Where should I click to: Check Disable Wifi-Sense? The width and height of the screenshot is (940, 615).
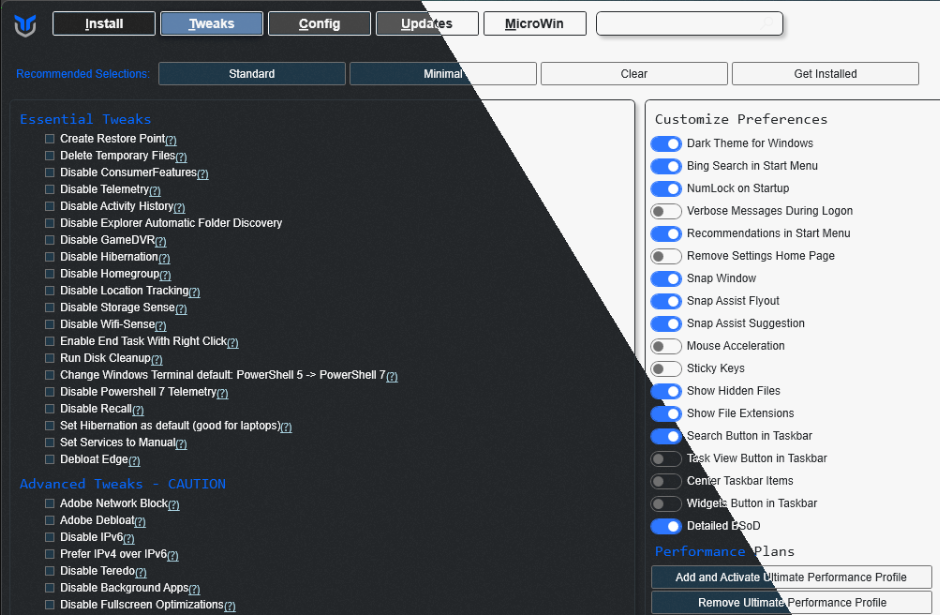point(50,324)
